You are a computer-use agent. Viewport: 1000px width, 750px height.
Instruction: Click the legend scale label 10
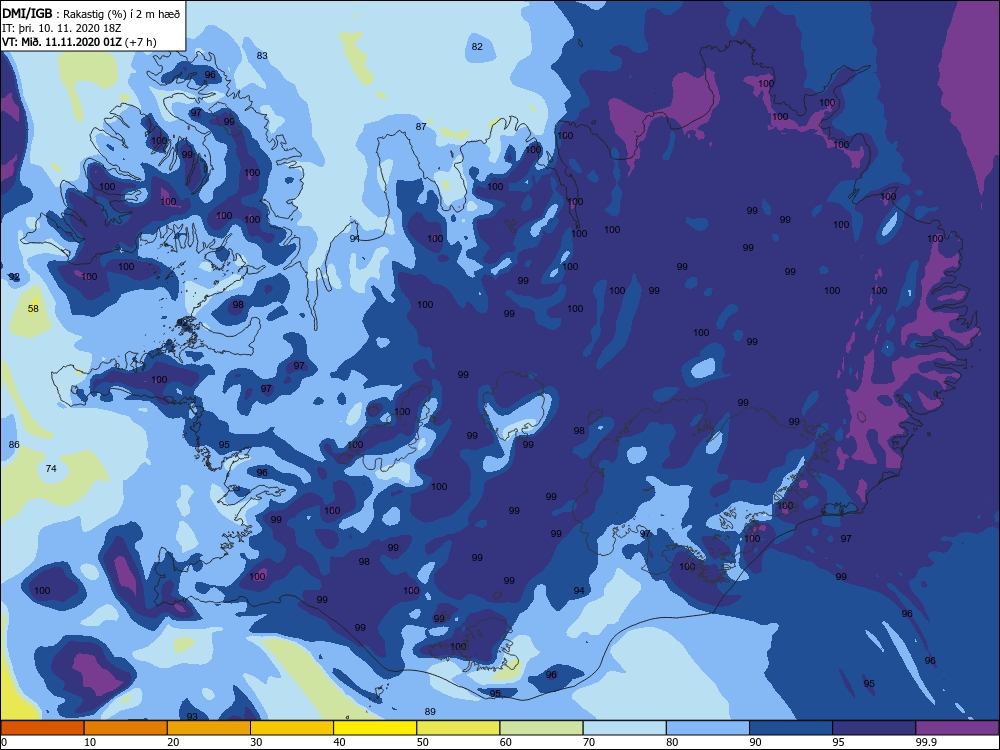[90, 742]
